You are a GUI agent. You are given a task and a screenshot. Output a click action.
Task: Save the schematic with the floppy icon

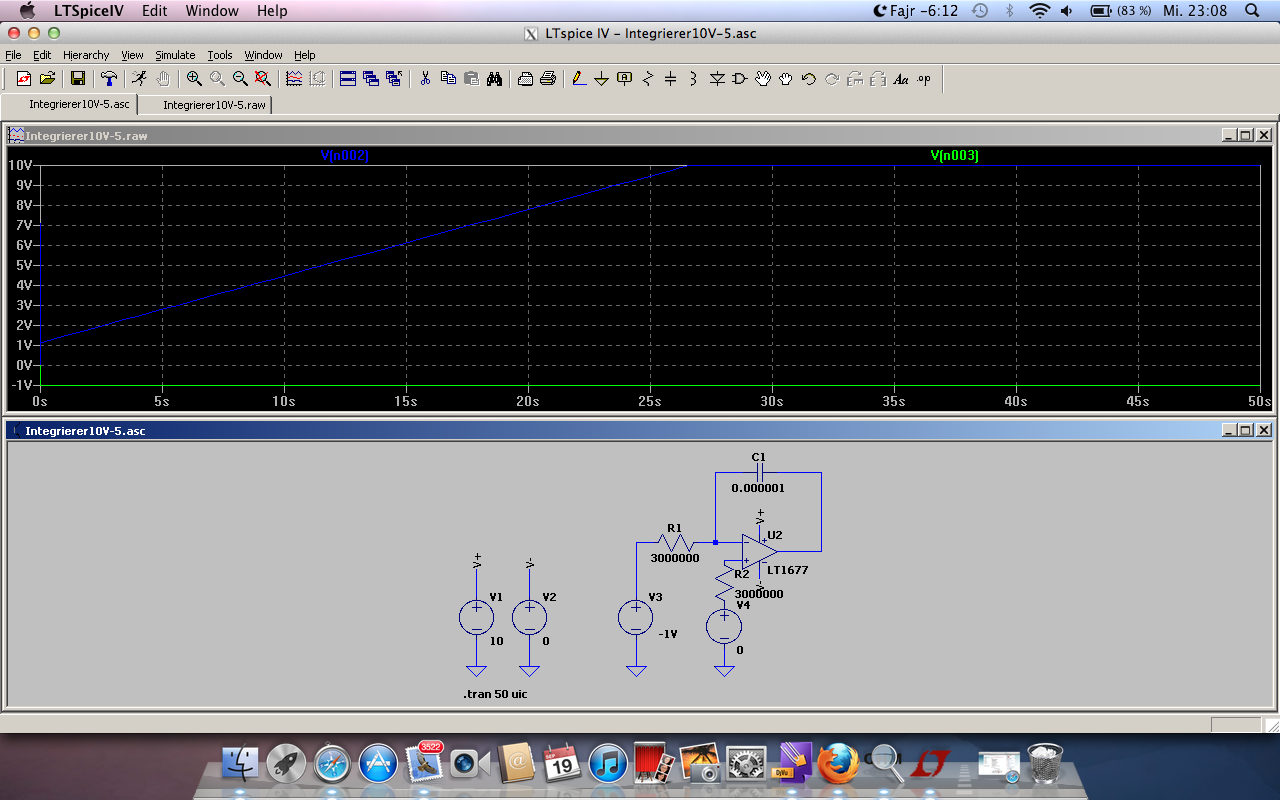(77, 79)
